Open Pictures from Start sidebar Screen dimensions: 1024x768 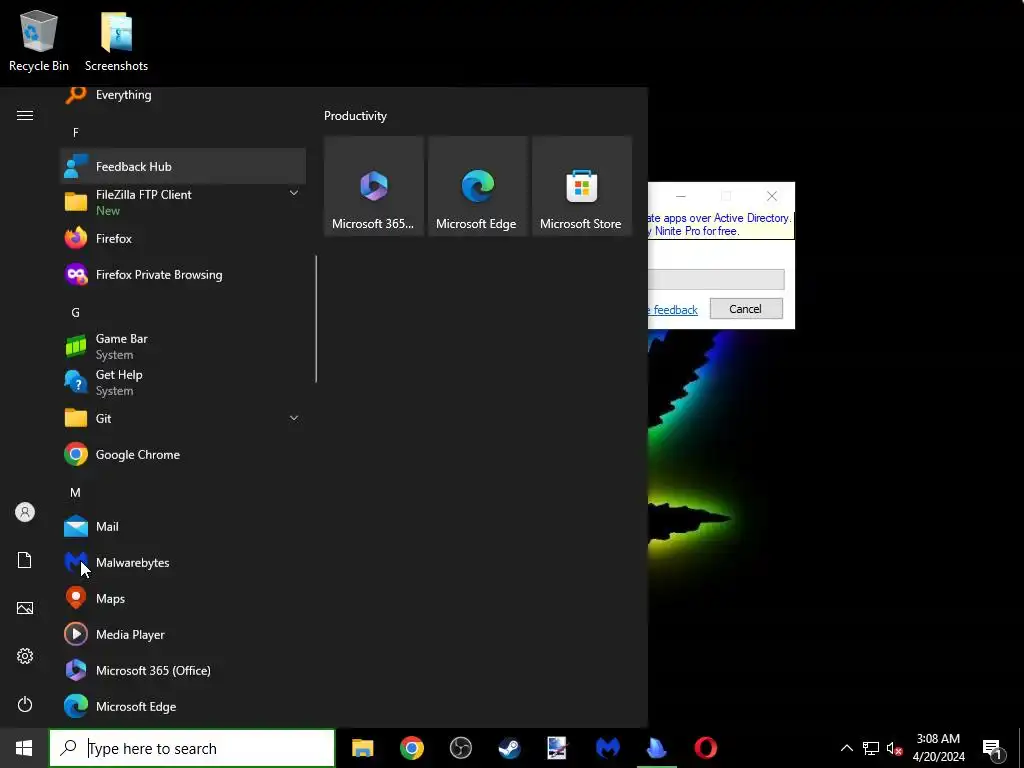pyautogui.click(x=25, y=608)
